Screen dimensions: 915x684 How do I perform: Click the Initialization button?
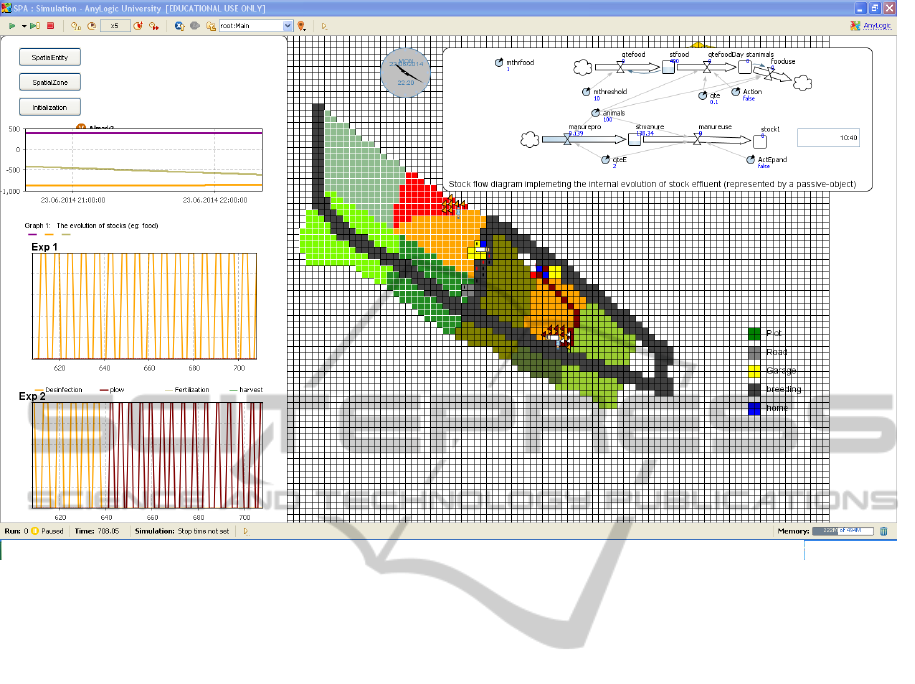click(x=50, y=107)
